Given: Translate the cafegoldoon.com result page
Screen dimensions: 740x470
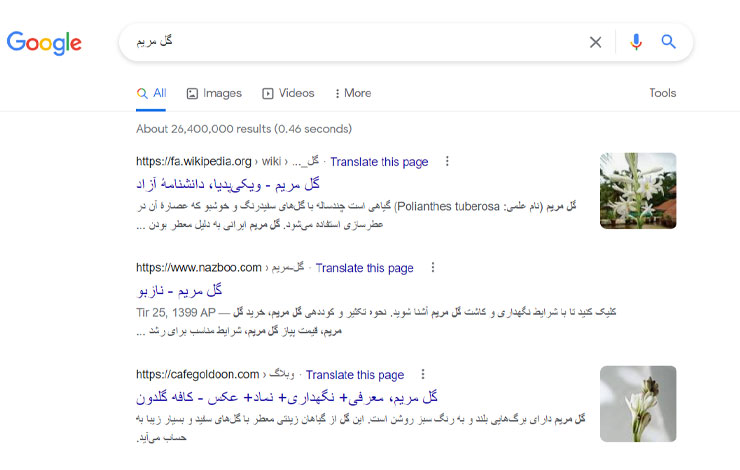Looking at the screenshot, I should (x=355, y=375).
